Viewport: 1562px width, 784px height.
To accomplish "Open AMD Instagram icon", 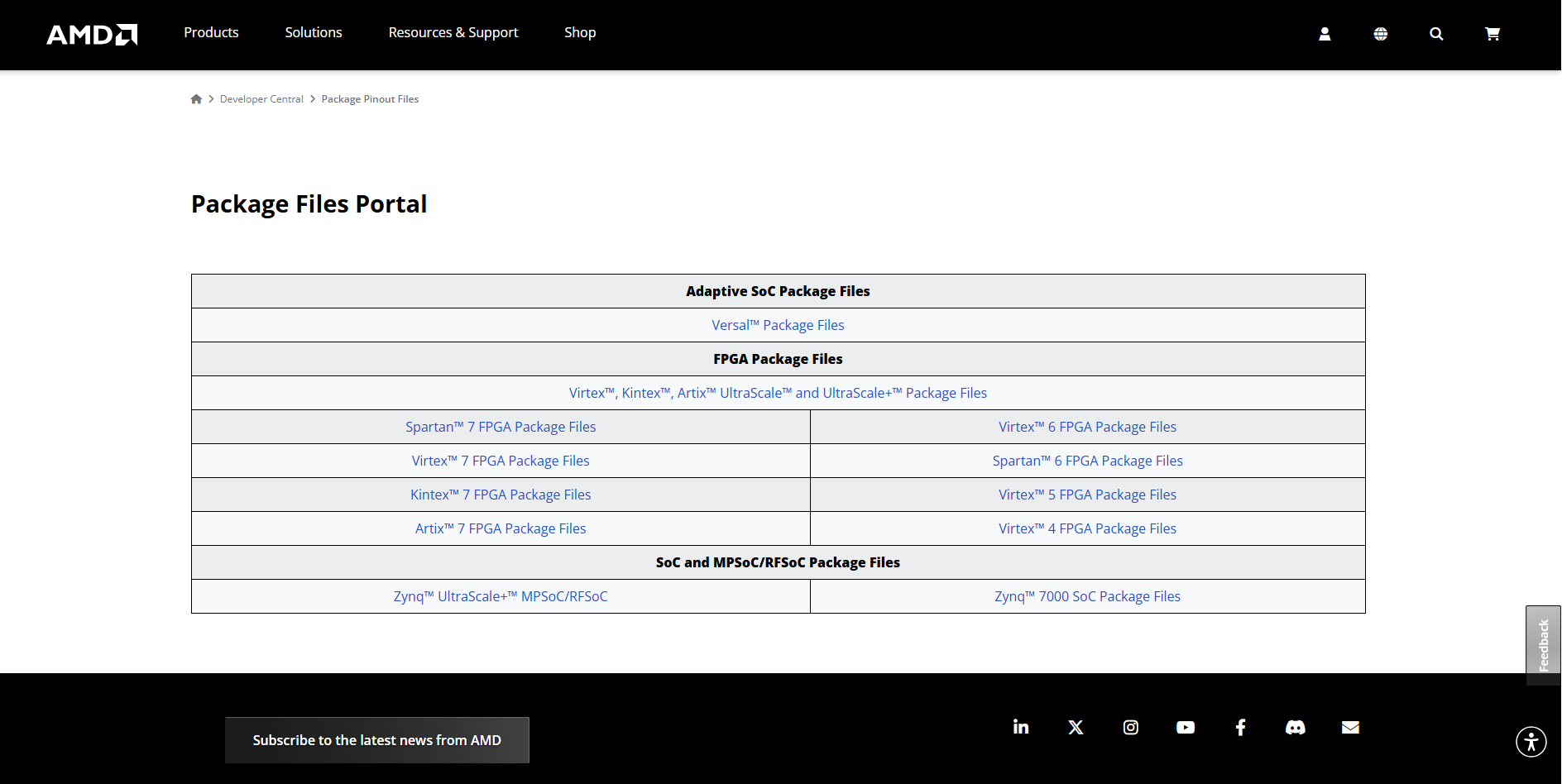I will (1131, 727).
